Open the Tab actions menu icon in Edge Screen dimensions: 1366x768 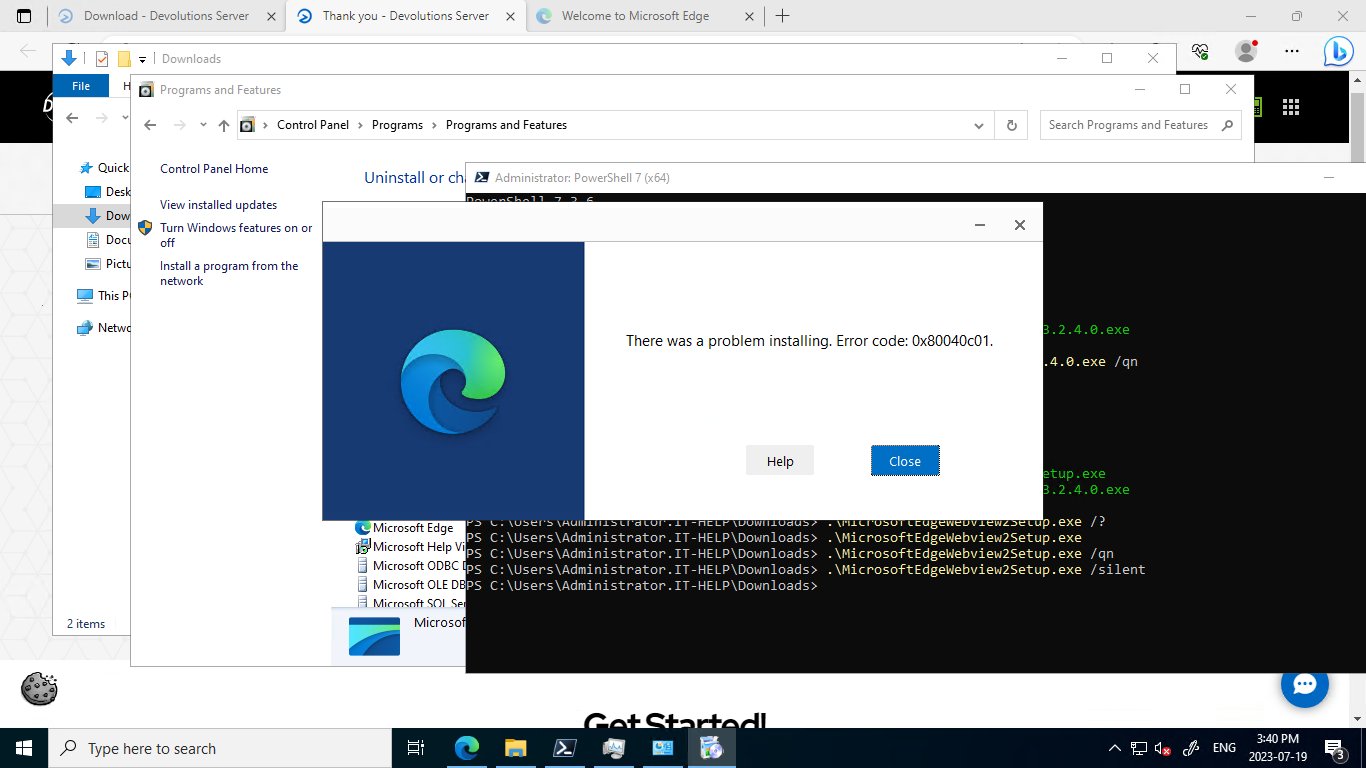coord(24,16)
